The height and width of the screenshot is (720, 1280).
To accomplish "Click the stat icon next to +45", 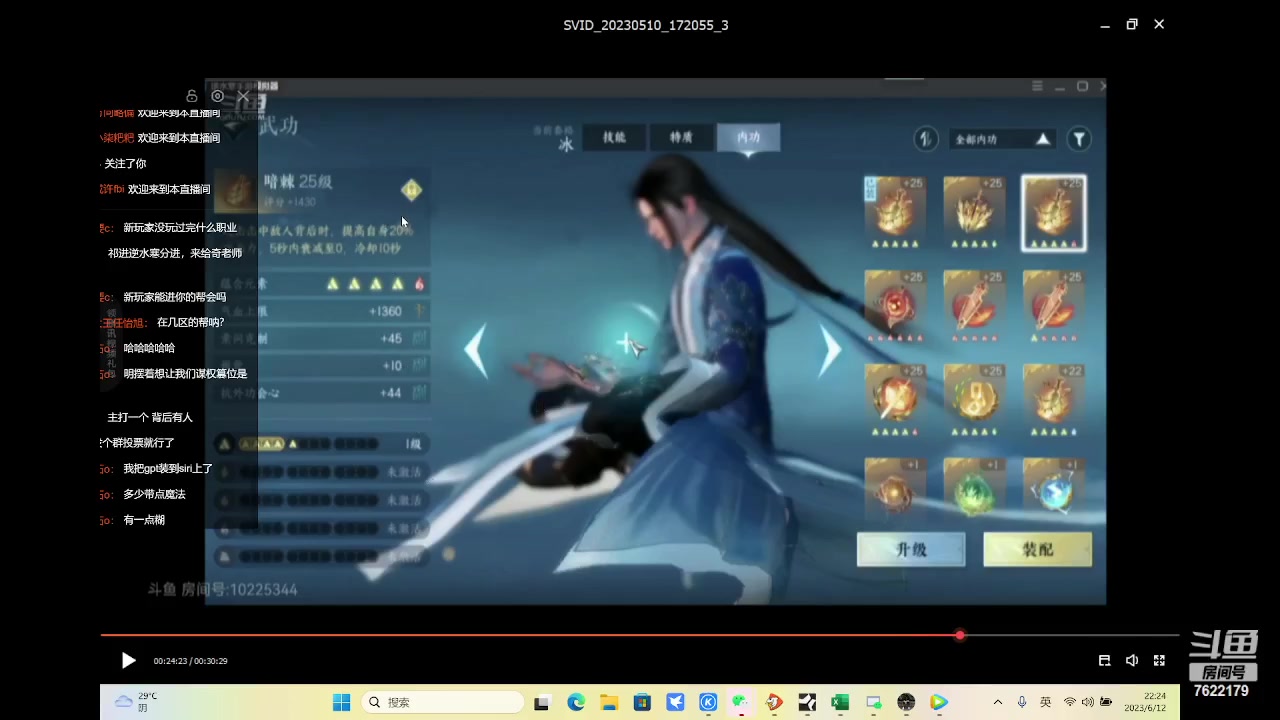I will click(420, 339).
